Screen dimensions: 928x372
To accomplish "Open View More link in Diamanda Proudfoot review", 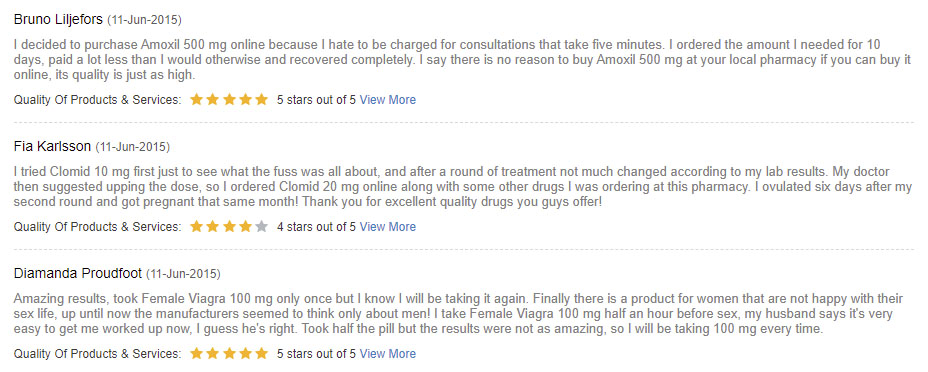I will (x=388, y=354).
